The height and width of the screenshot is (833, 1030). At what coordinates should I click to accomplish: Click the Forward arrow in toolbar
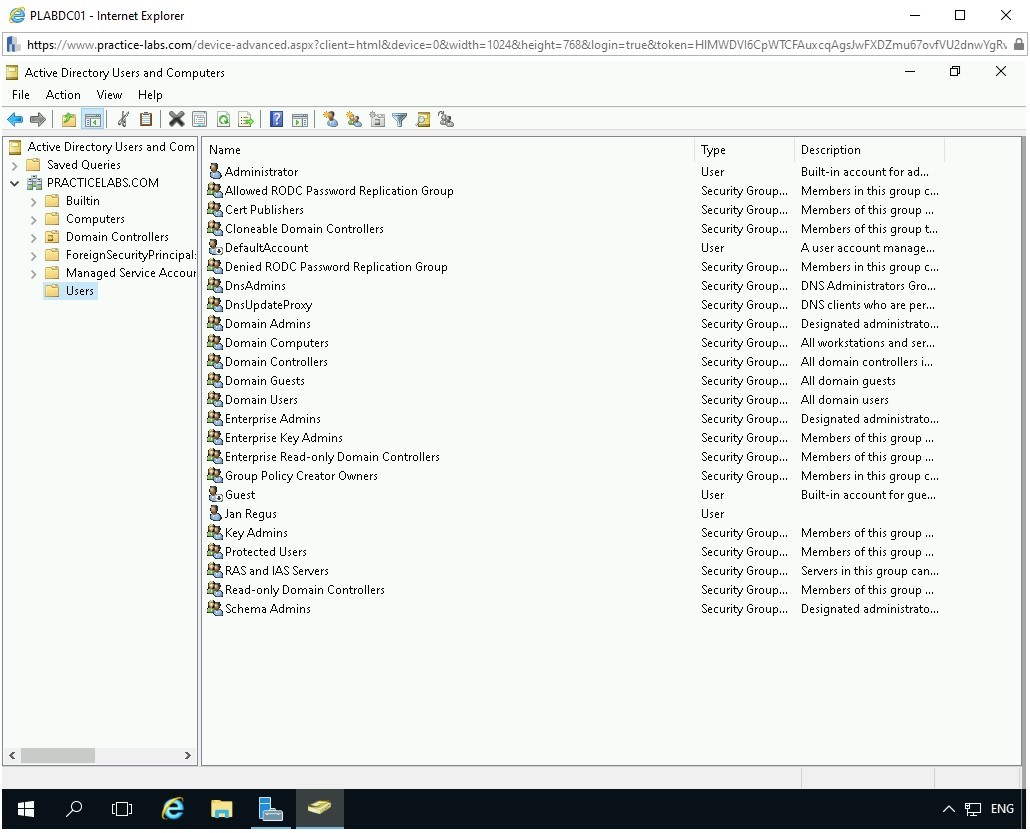[38, 120]
